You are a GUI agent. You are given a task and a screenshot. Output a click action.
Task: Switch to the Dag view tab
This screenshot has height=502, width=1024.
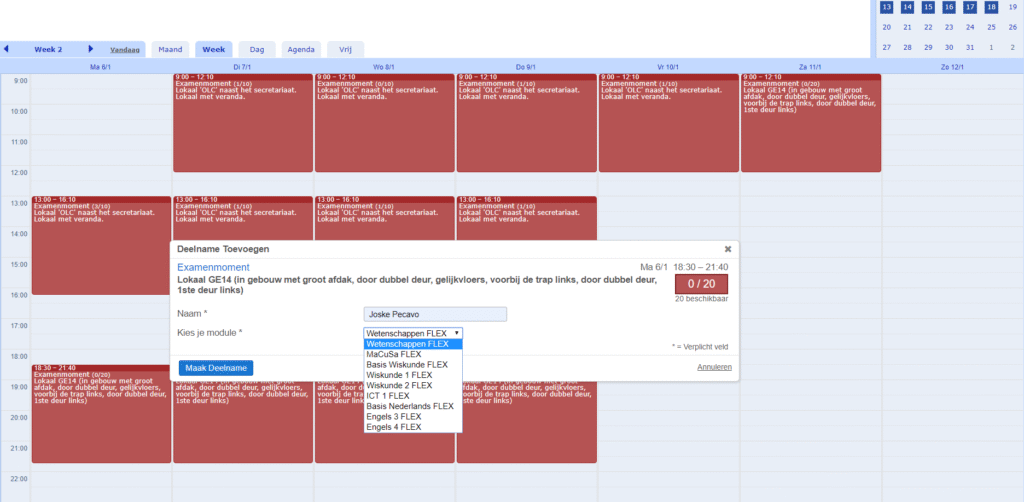(256, 49)
